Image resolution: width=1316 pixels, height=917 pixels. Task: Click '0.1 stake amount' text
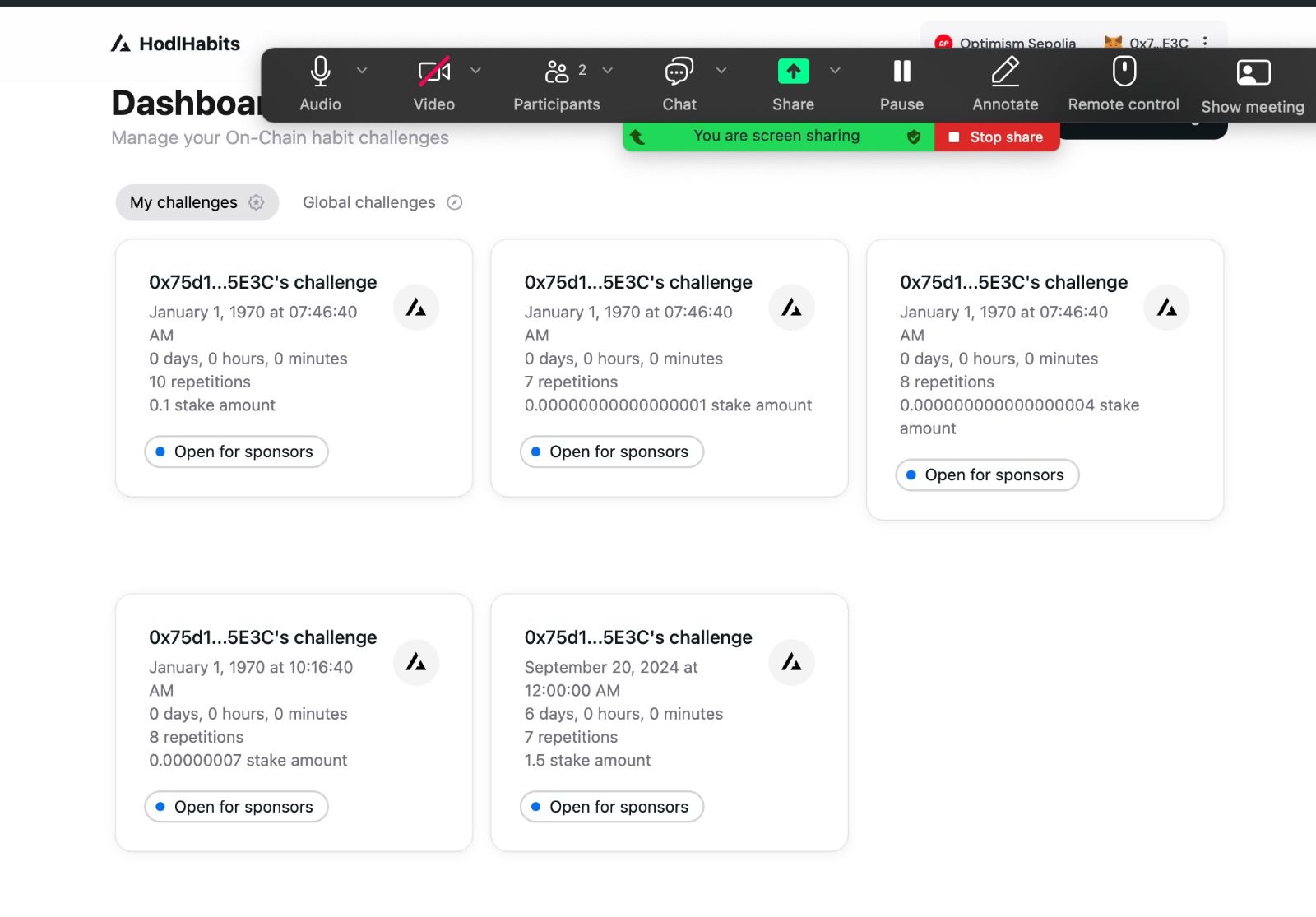click(x=212, y=405)
